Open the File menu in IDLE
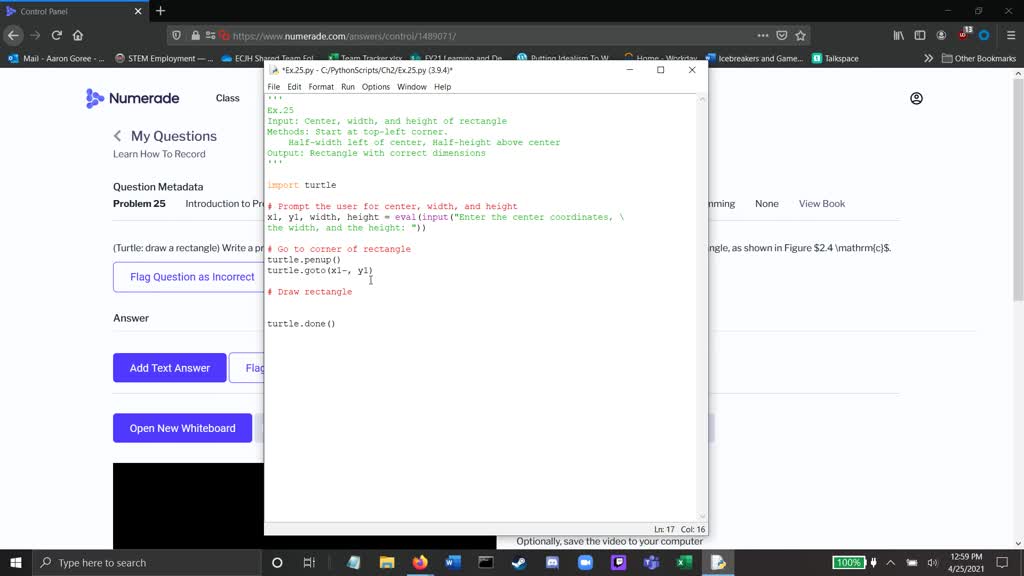This screenshot has width=1024, height=576. 274,87
